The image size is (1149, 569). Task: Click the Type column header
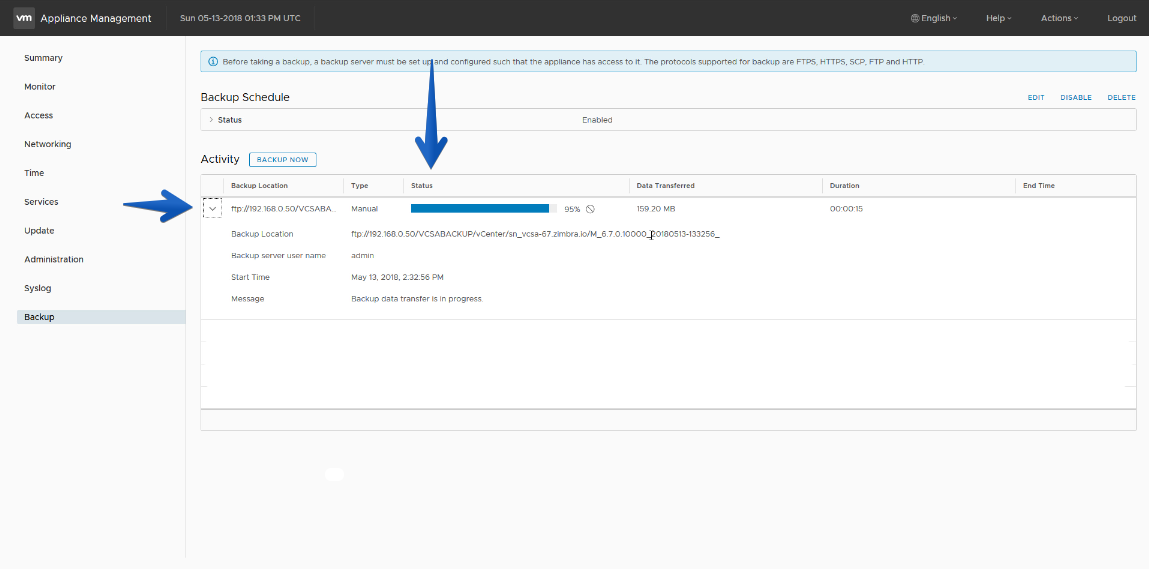coord(359,186)
